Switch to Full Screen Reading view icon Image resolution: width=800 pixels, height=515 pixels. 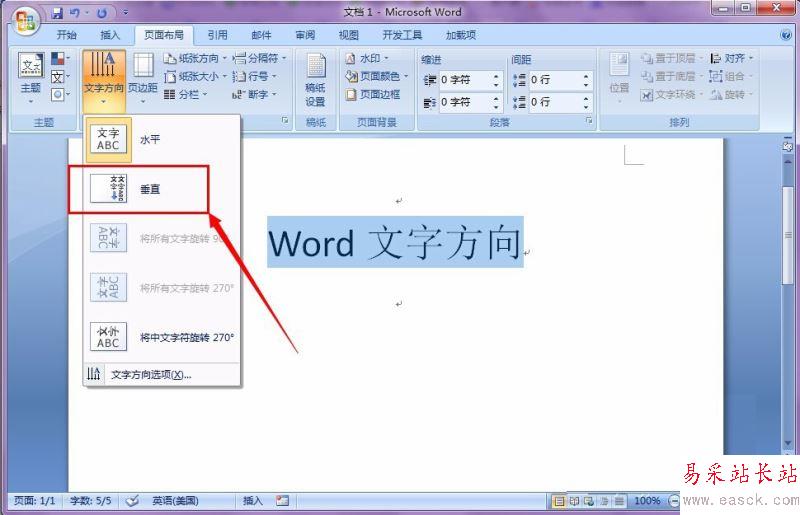pyautogui.click(x=574, y=501)
